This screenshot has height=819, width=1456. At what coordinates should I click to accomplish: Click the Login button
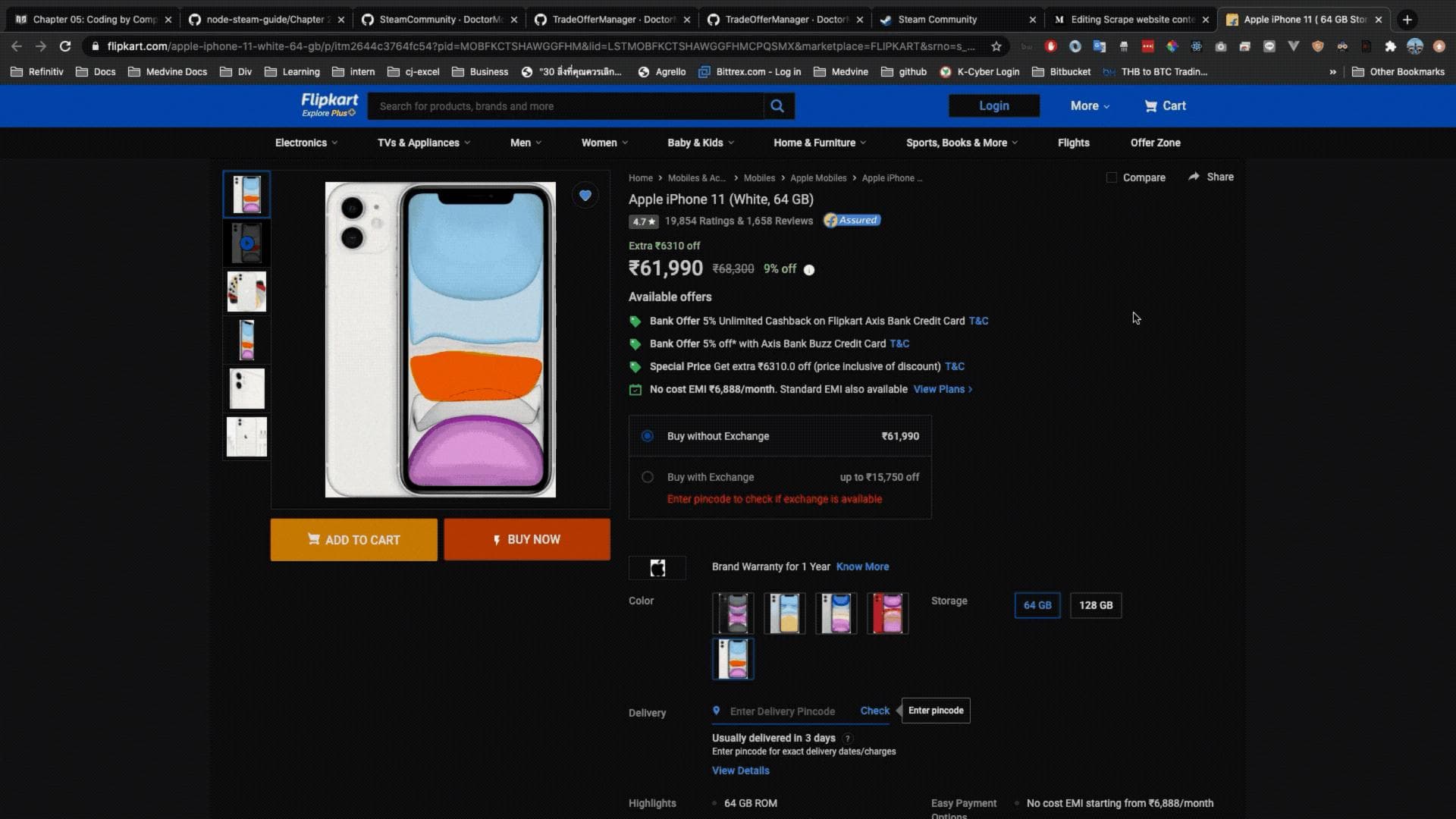coord(993,106)
